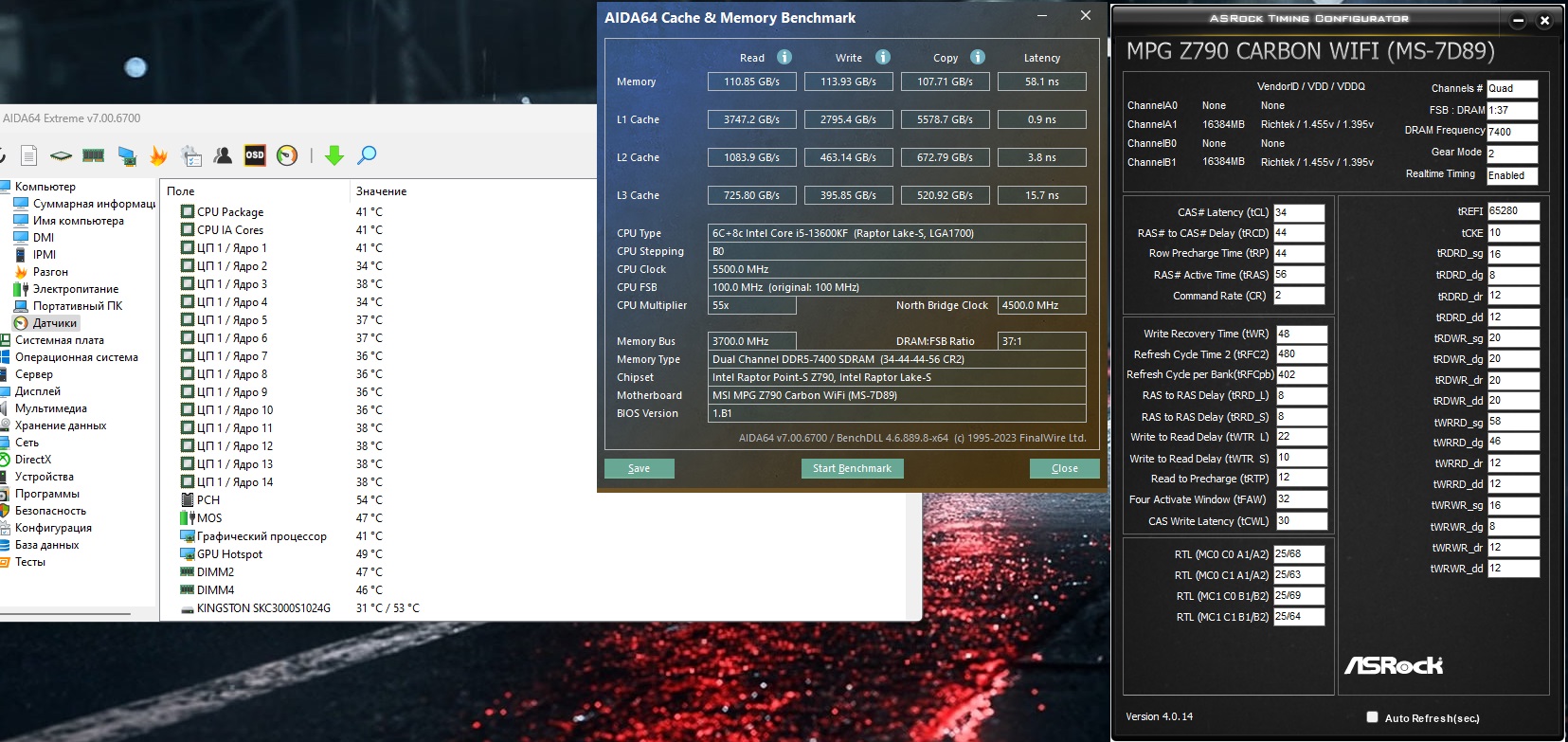Click the Gear Mode field

point(1512,154)
